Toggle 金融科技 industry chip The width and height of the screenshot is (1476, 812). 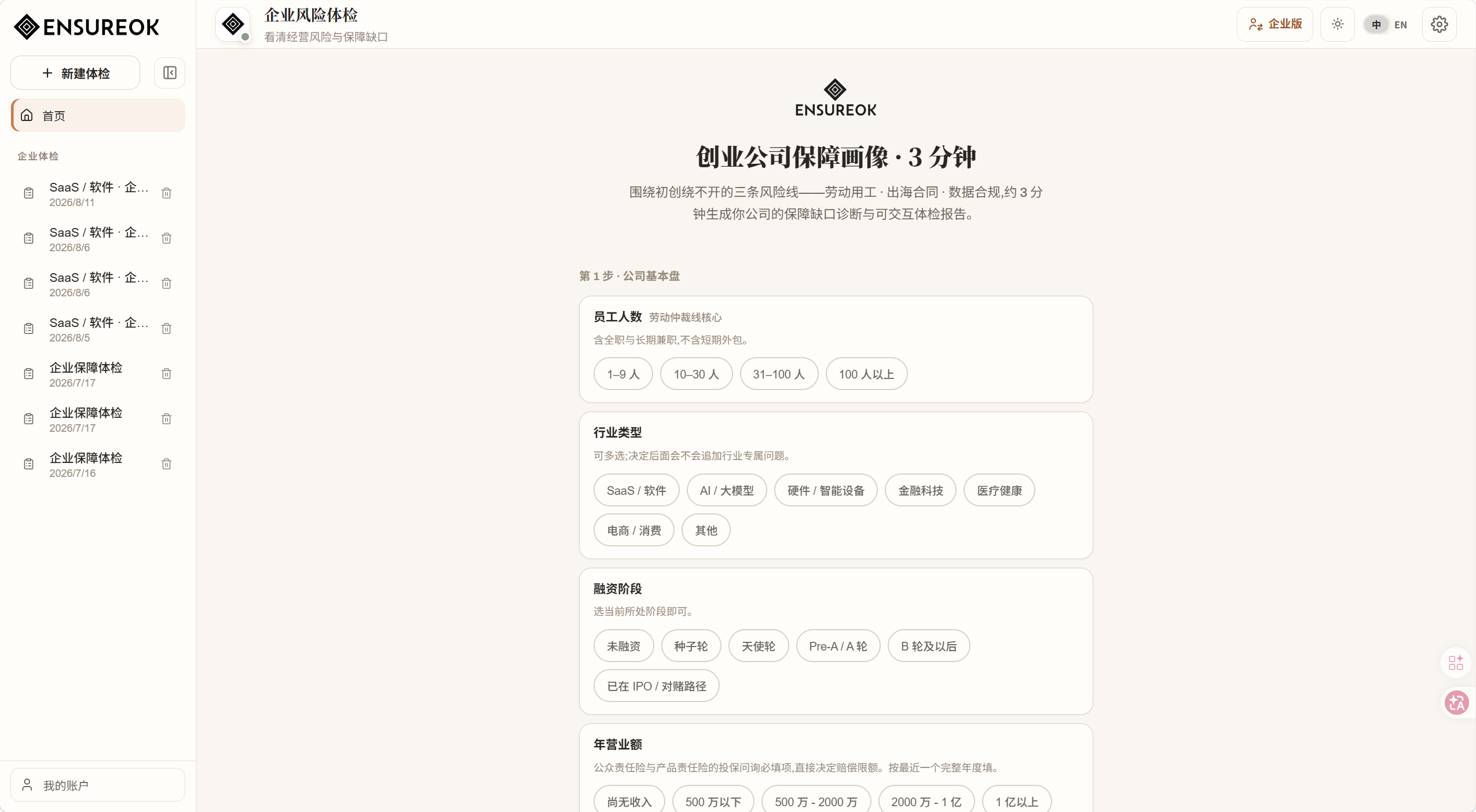[x=921, y=490]
